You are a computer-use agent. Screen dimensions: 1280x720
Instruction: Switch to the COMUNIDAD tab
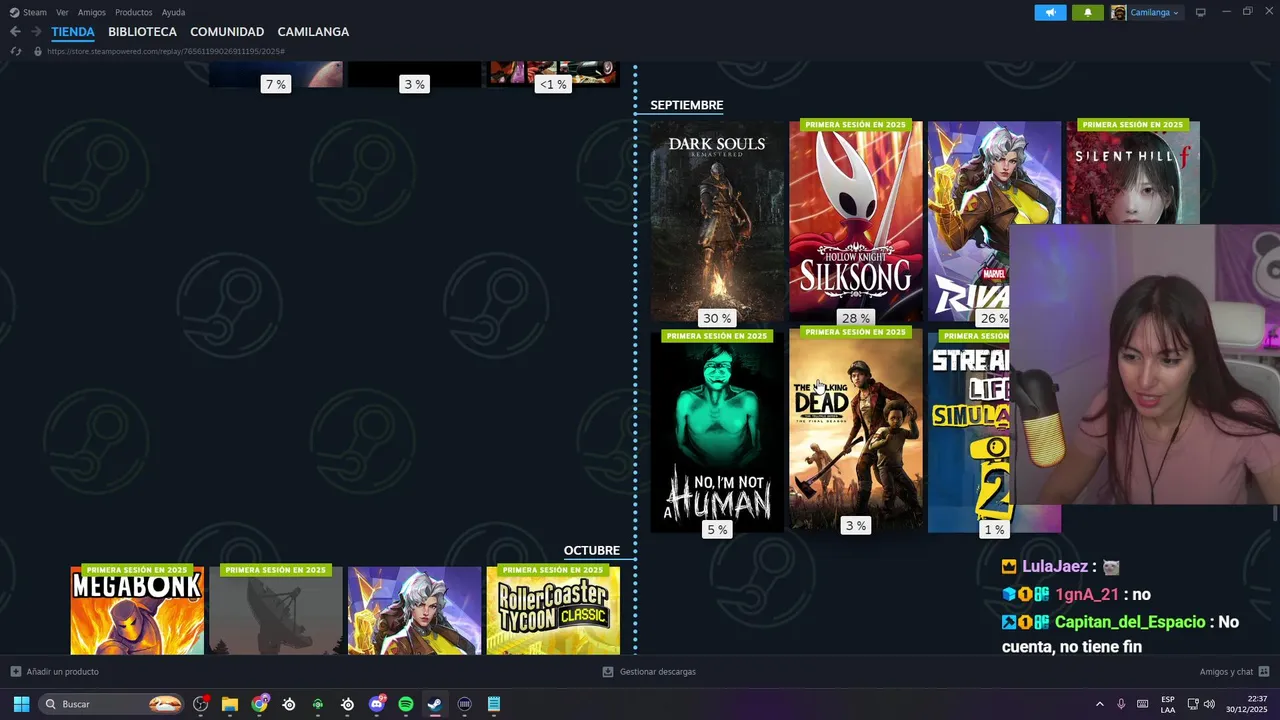[x=227, y=32]
